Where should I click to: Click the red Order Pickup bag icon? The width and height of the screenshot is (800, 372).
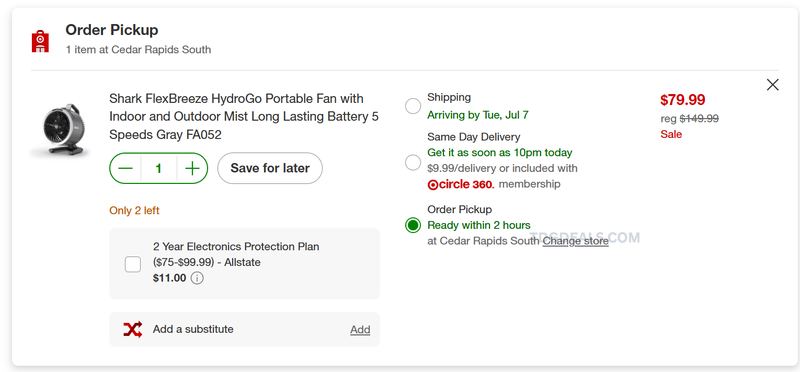click(x=40, y=41)
